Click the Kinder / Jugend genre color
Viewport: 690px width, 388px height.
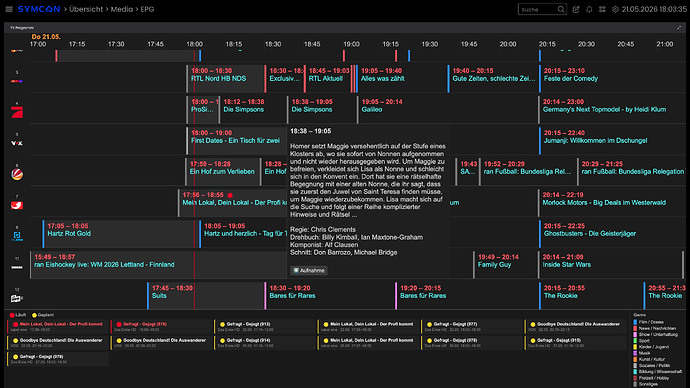click(x=635, y=347)
